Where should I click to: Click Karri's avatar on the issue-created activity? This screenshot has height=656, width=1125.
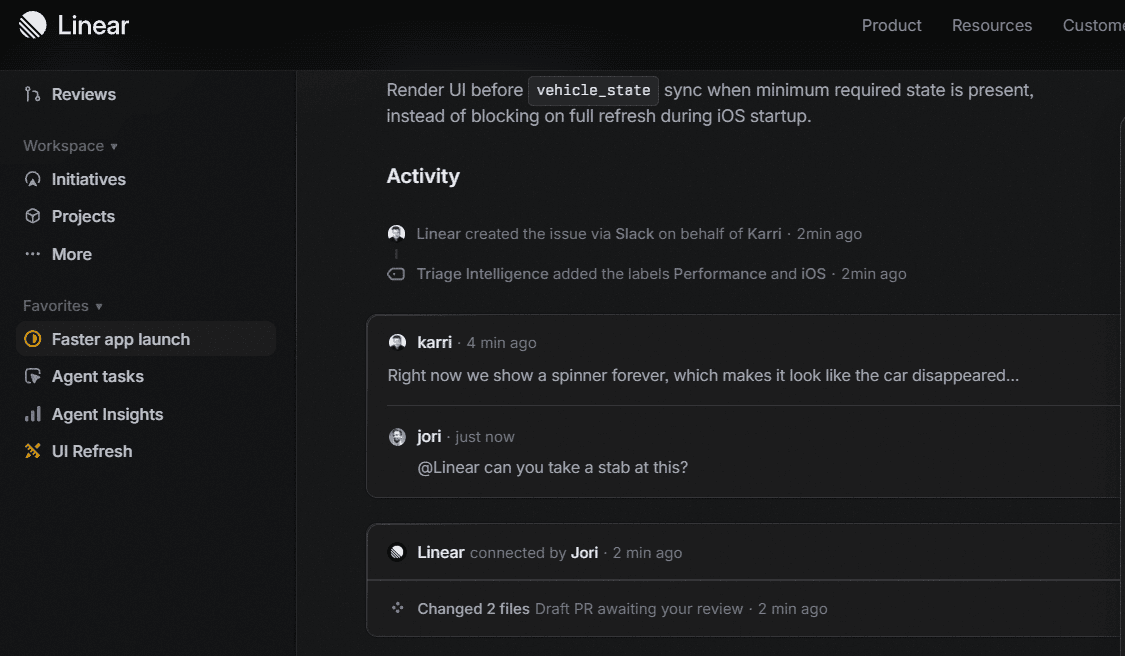396,233
